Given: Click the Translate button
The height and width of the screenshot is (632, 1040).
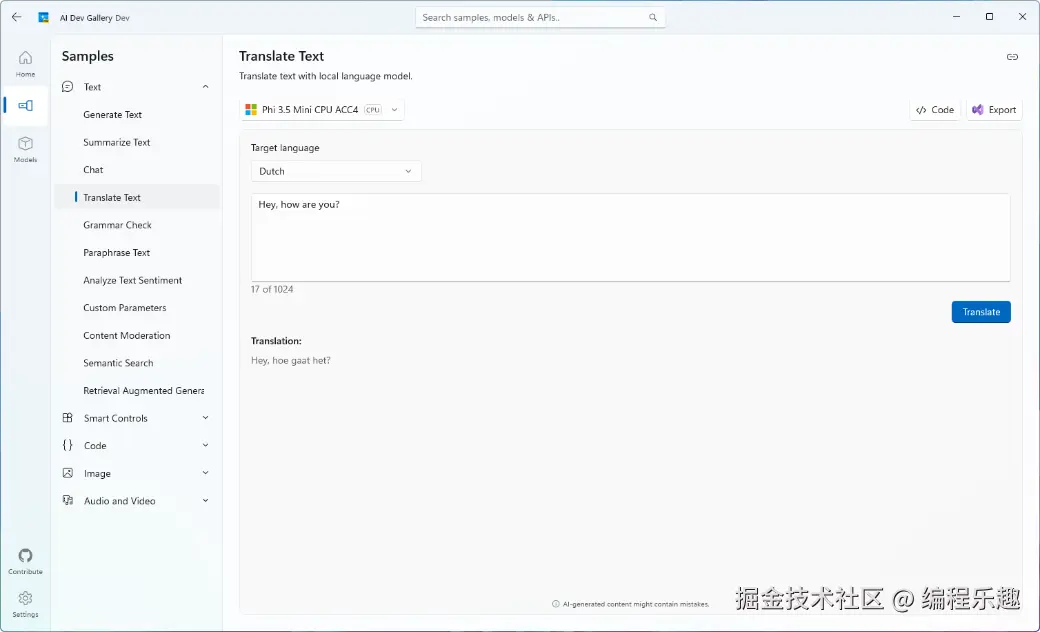Looking at the screenshot, I should pyautogui.click(x=980, y=311).
